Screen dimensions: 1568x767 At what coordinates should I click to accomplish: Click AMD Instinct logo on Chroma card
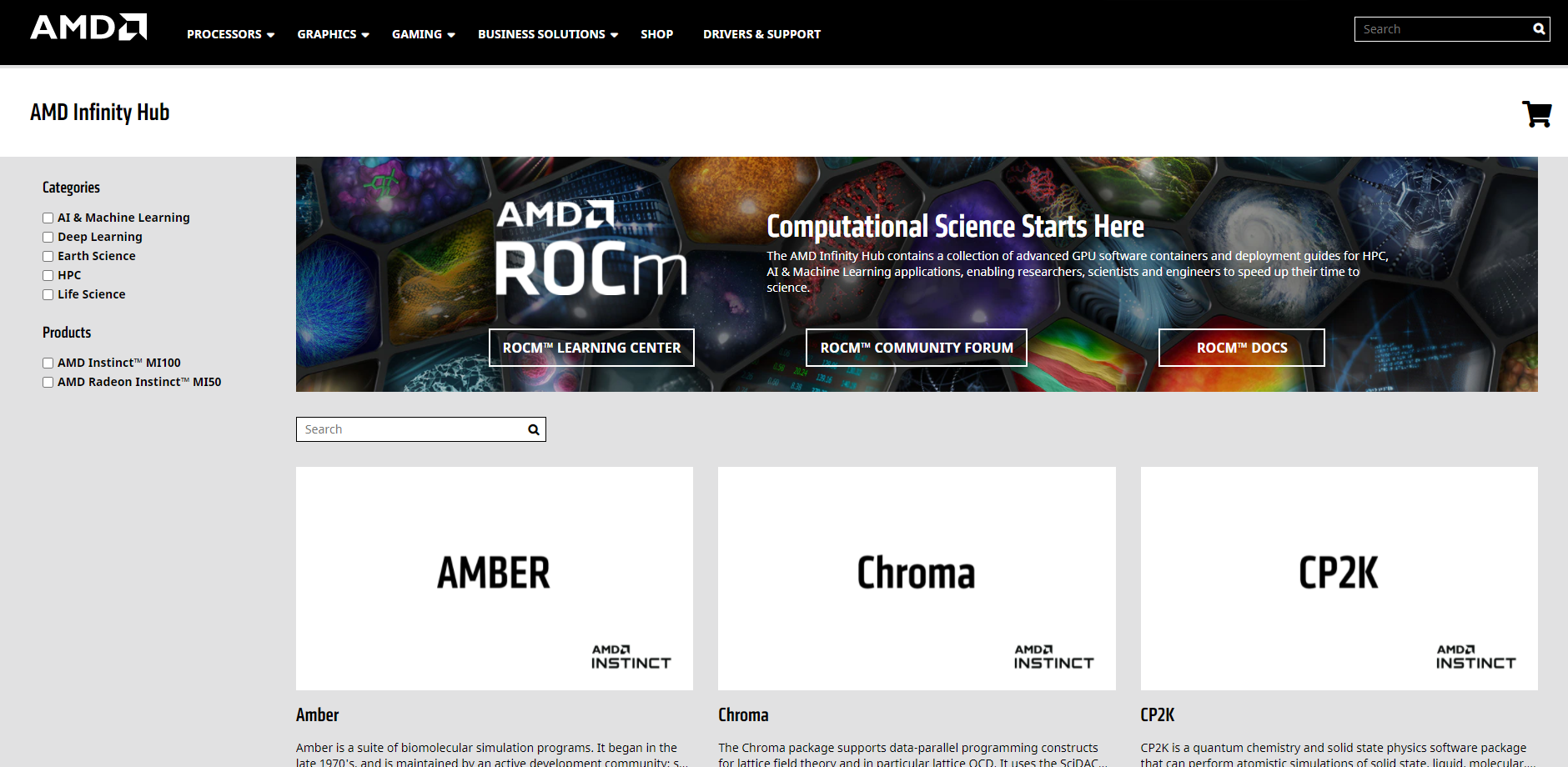(1053, 657)
